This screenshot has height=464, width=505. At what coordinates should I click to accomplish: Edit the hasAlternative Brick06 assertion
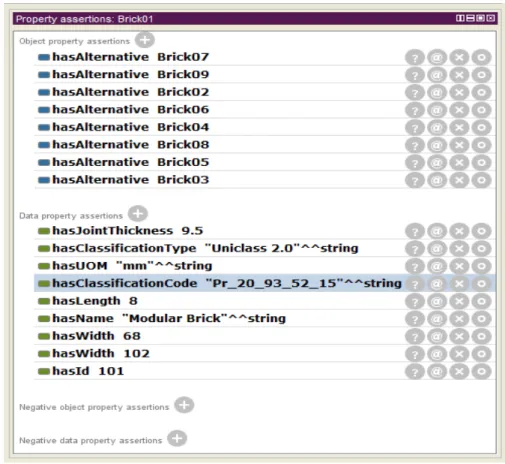[x=482, y=110]
